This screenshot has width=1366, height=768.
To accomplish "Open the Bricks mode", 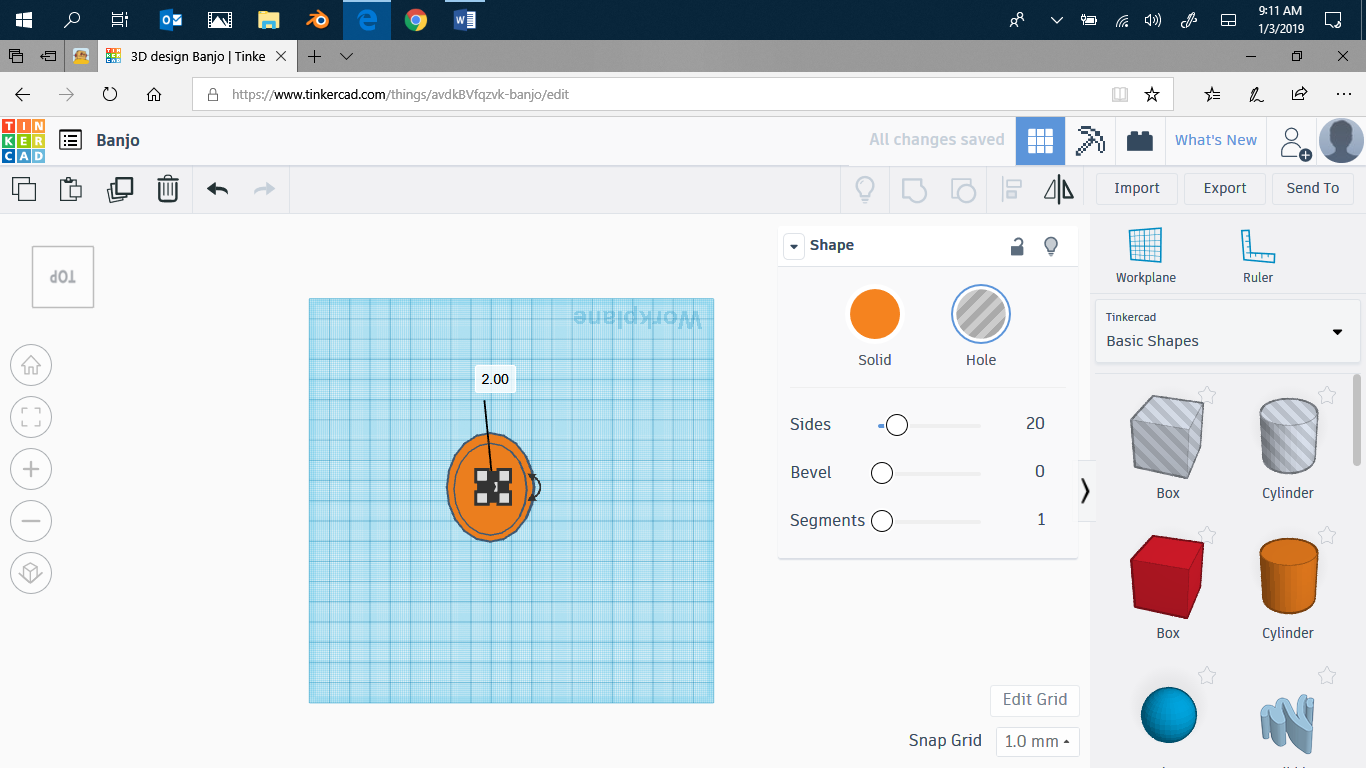I will tap(1139, 141).
